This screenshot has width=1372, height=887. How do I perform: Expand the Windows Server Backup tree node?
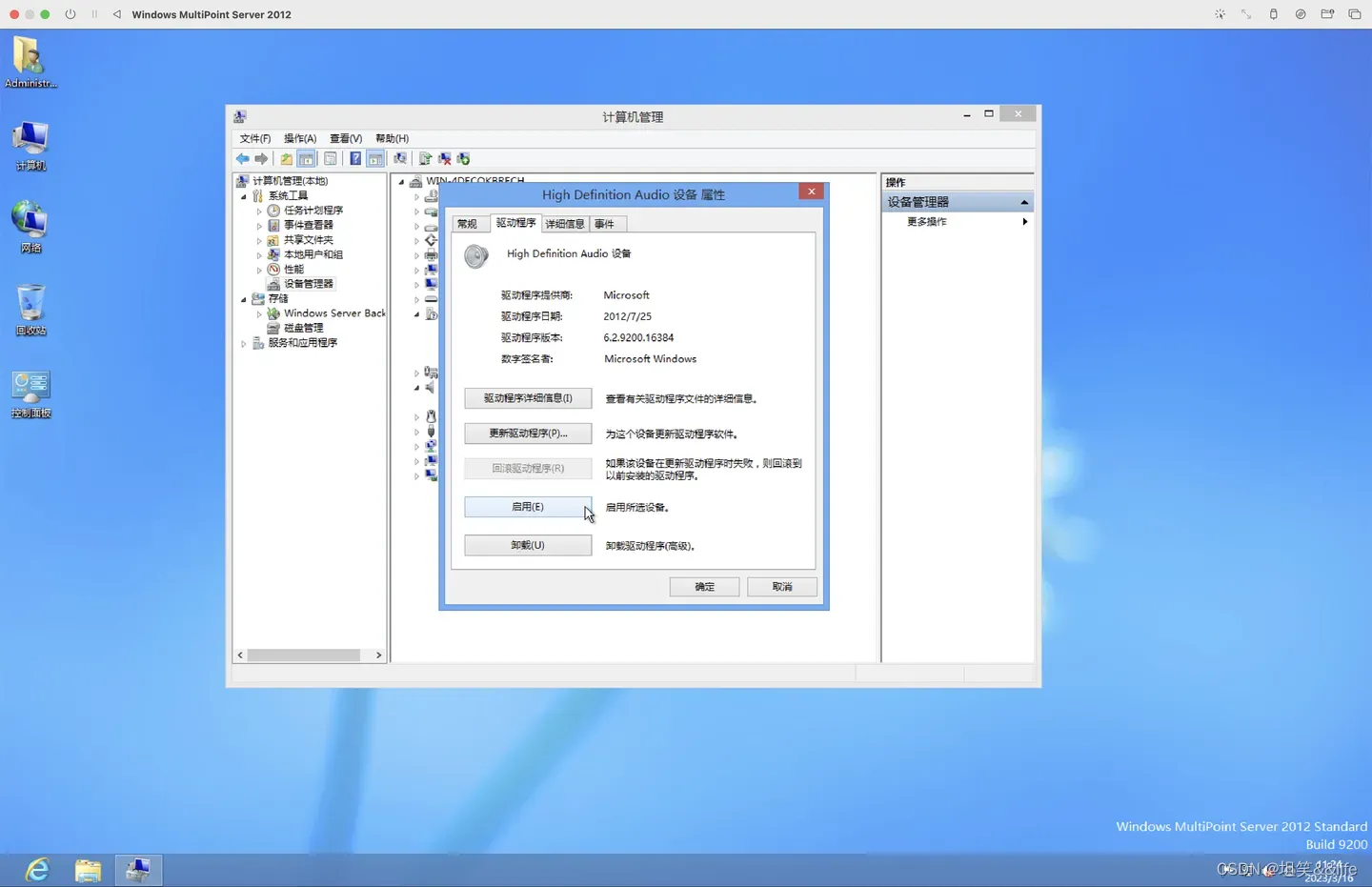pyautogui.click(x=259, y=313)
